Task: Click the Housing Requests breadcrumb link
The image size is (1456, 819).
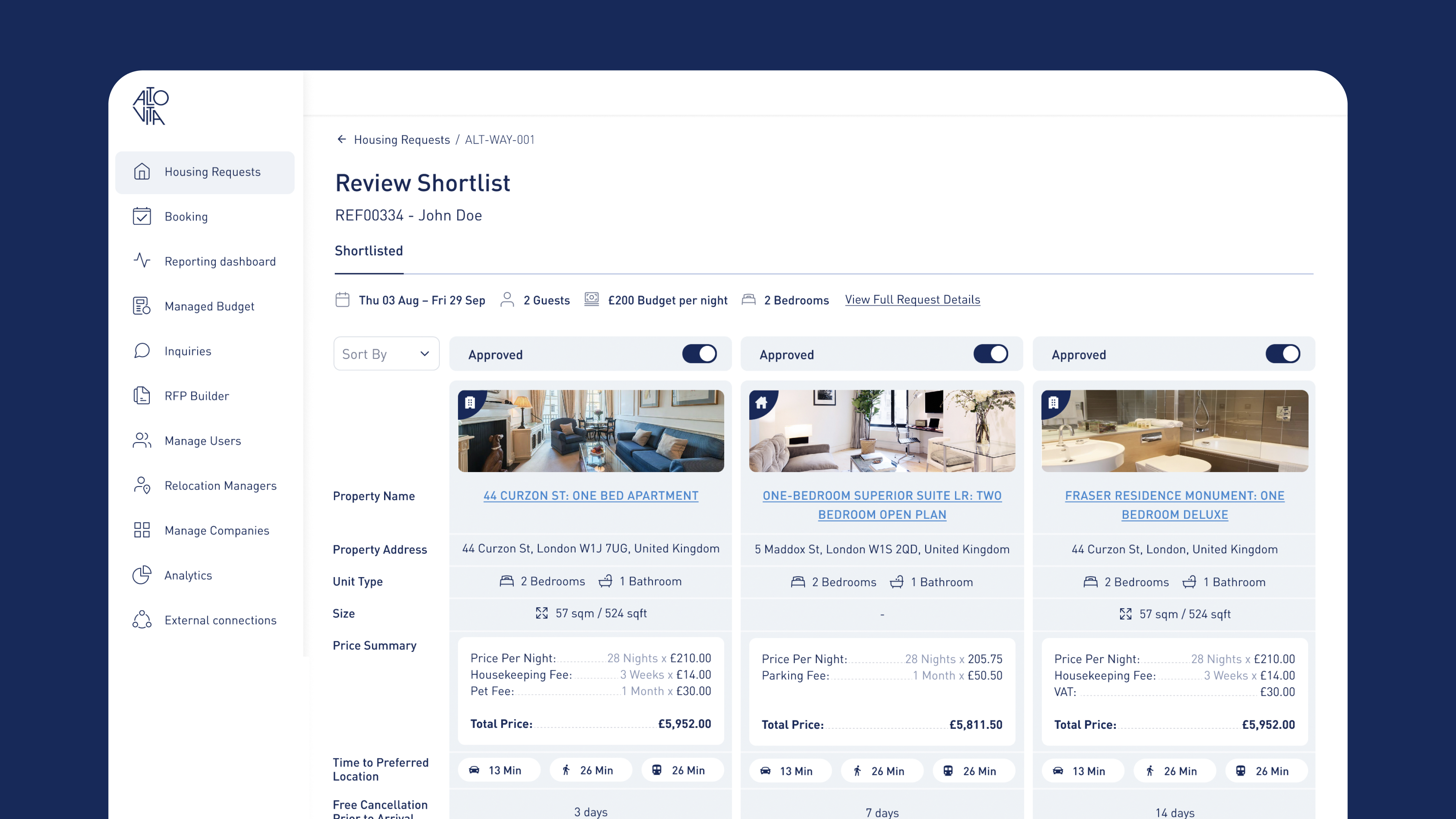Action: [402, 140]
